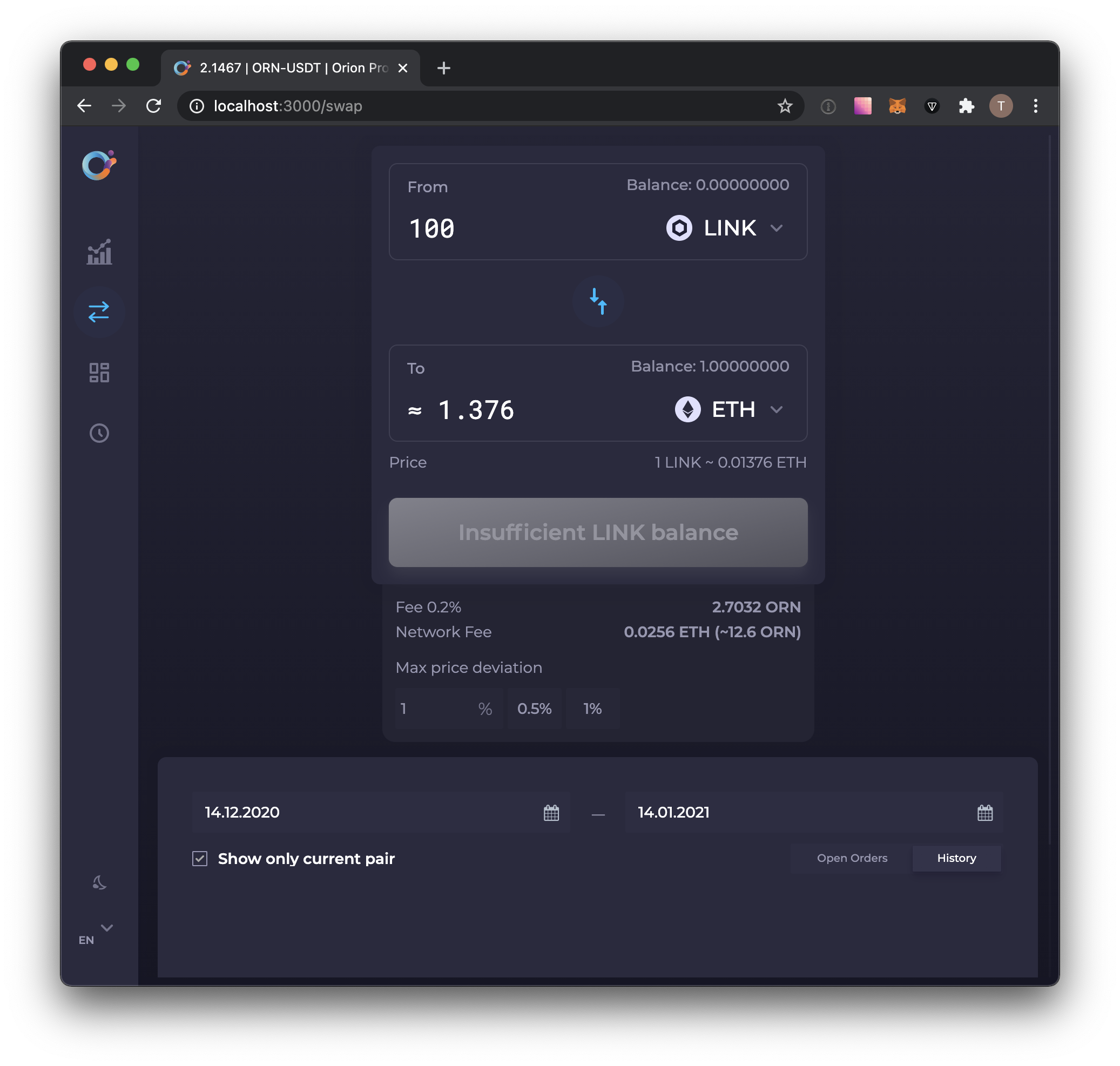Uncheck Show only current pair checkbox
Image resolution: width=1120 pixels, height=1066 pixels.
coord(200,858)
